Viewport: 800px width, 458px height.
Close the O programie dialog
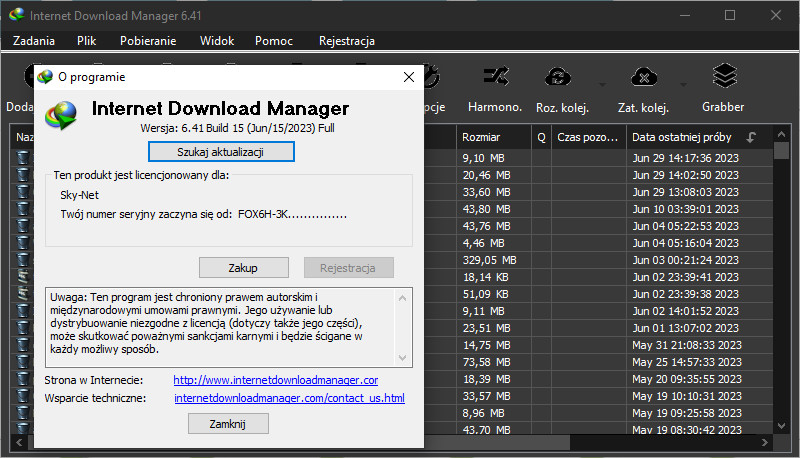(409, 77)
